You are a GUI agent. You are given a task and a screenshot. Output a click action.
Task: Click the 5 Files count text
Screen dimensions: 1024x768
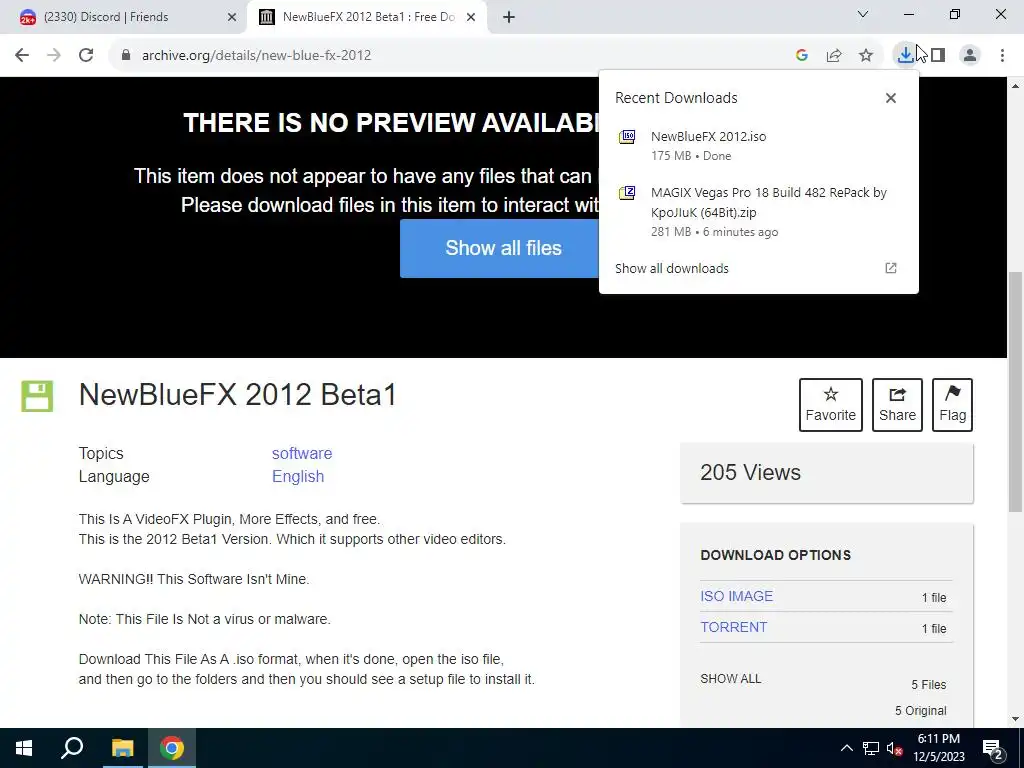tap(929, 685)
